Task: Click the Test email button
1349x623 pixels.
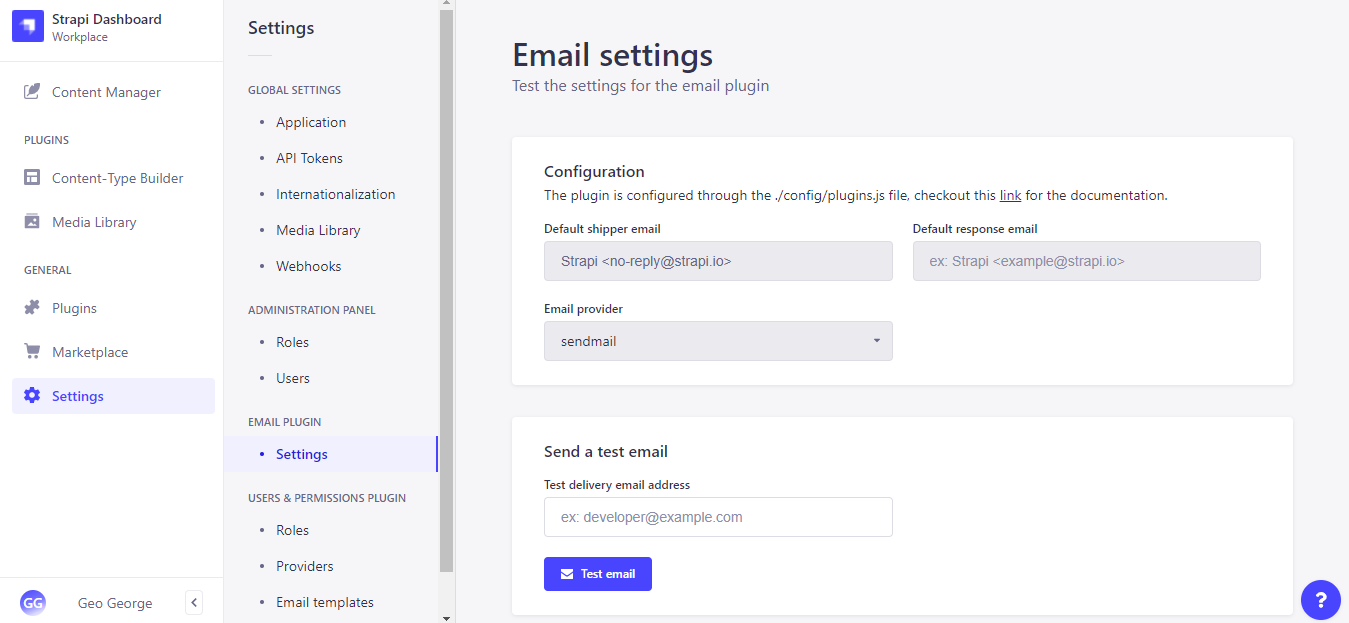Action: point(597,573)
